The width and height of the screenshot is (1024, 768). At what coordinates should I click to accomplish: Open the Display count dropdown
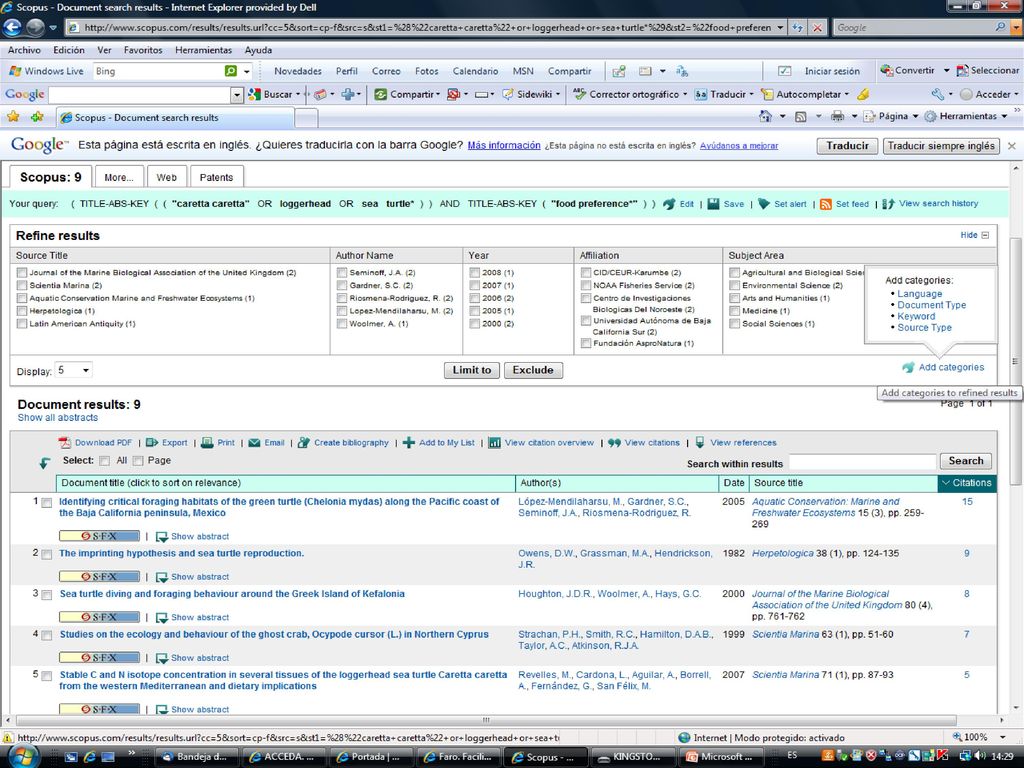[74, 370]
